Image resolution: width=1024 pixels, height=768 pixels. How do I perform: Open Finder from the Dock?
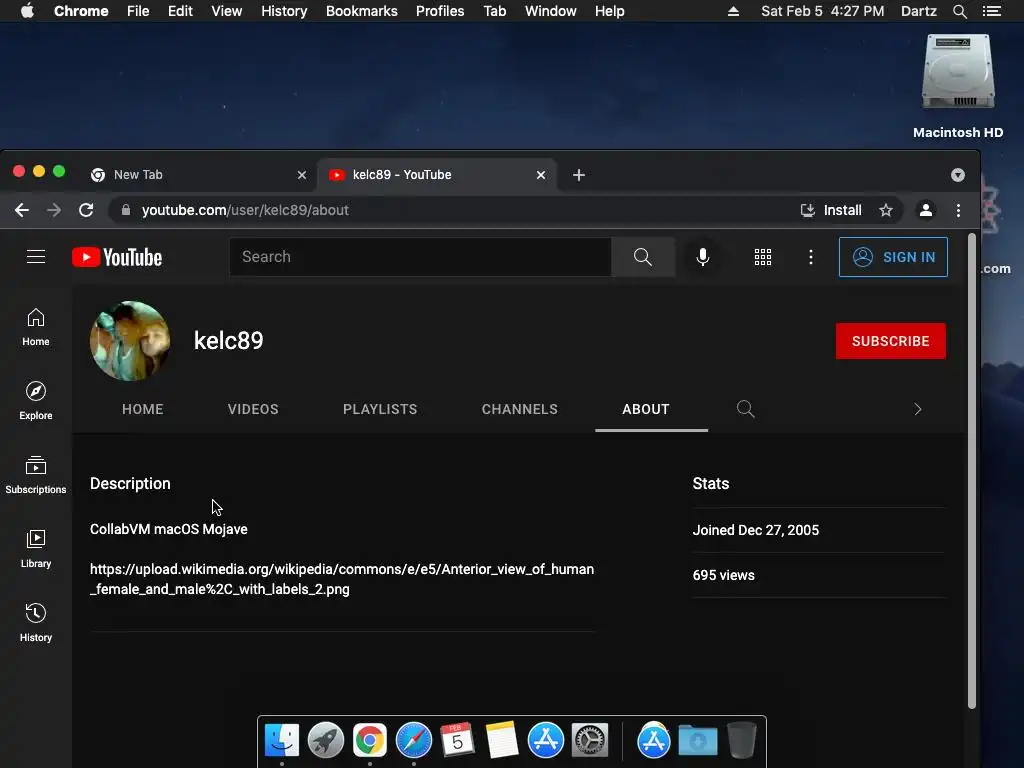click(x=281, y=740)
